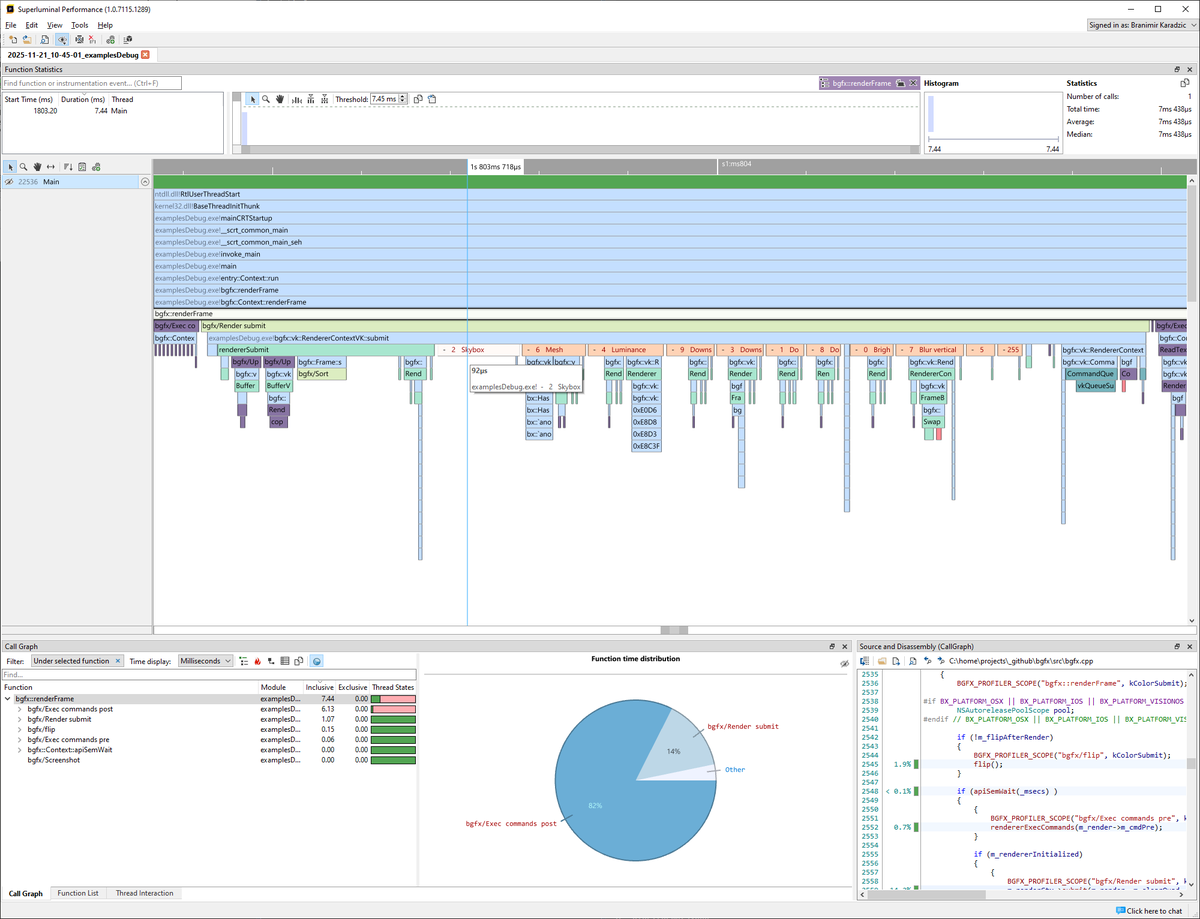Expand bgfx/Render submit tree row

pyautogui.click(x=20, y=719)
